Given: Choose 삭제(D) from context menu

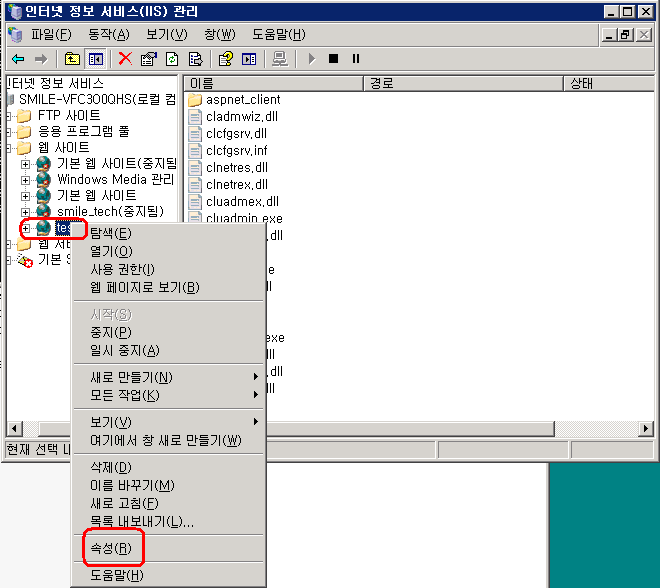Looking at the screenshot, I should tap(168, 467).
